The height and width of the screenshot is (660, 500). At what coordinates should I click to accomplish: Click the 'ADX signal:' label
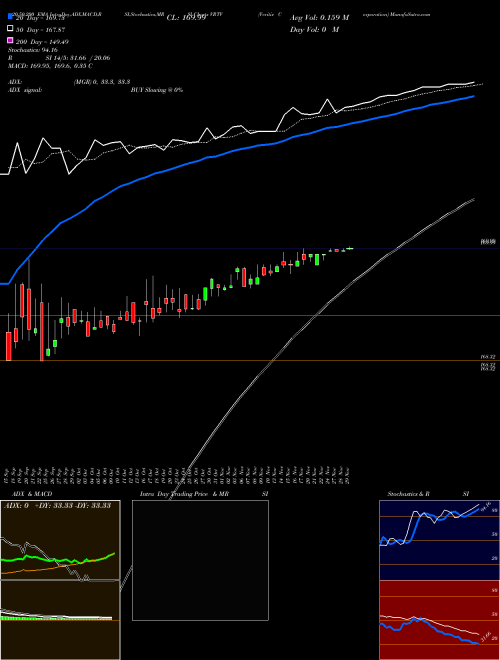tap(25, 90)
